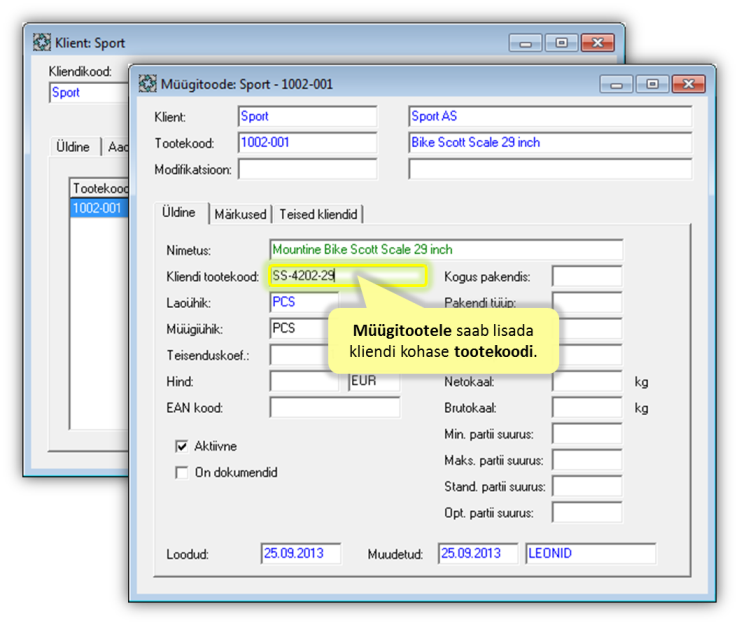Focus the Opt. partii suurus field

tap(587, 513)
